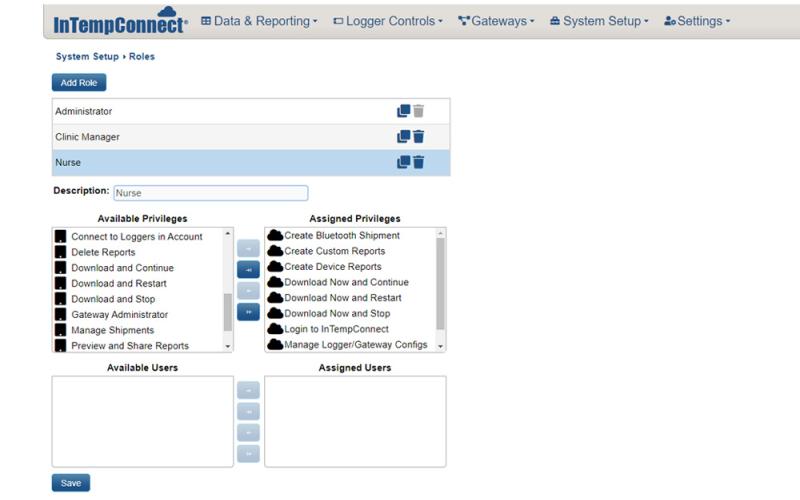Click cloud icon beside Create Device Reports

(x=275, y=266)
